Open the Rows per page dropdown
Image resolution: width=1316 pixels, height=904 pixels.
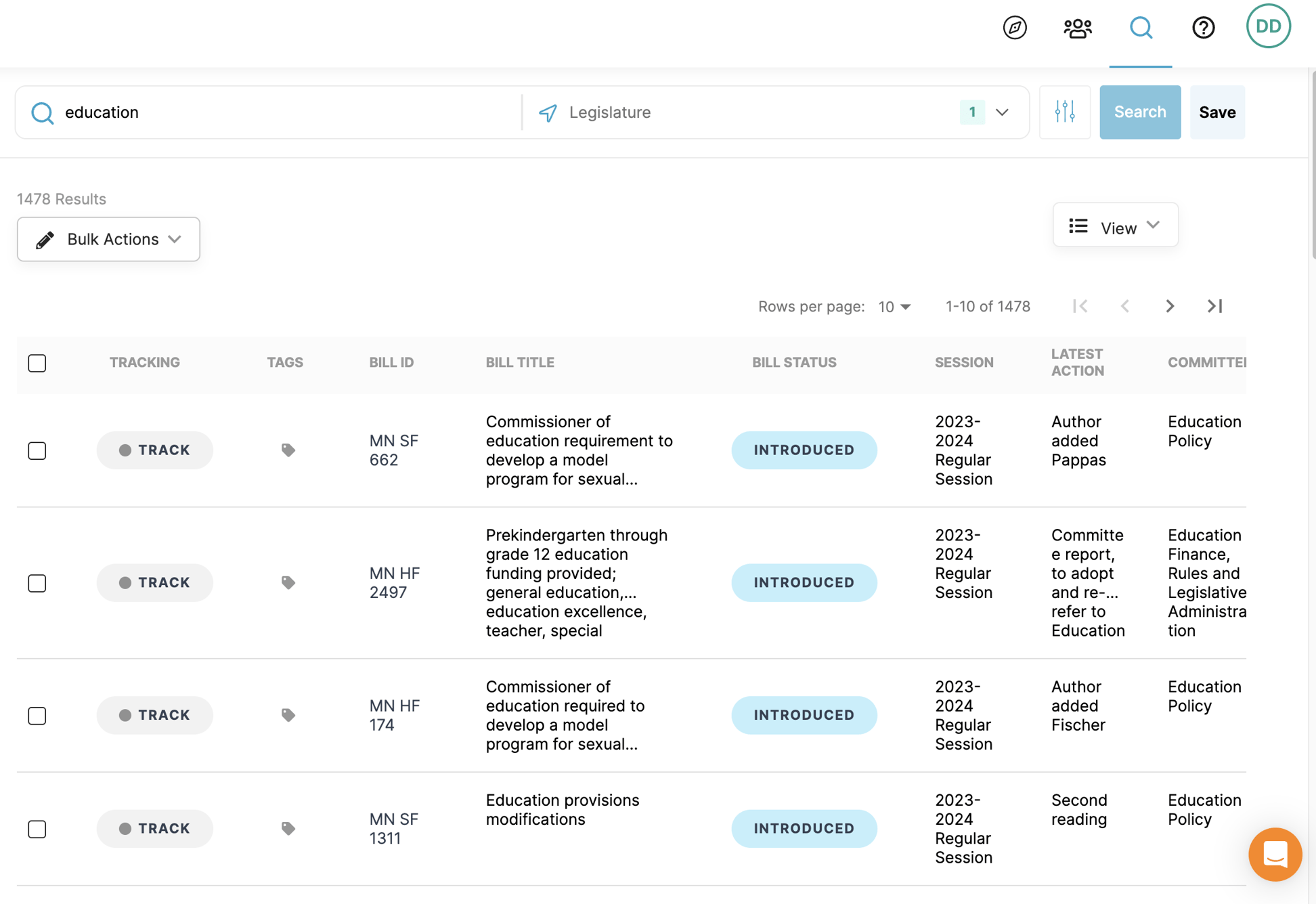click(895, 306)
